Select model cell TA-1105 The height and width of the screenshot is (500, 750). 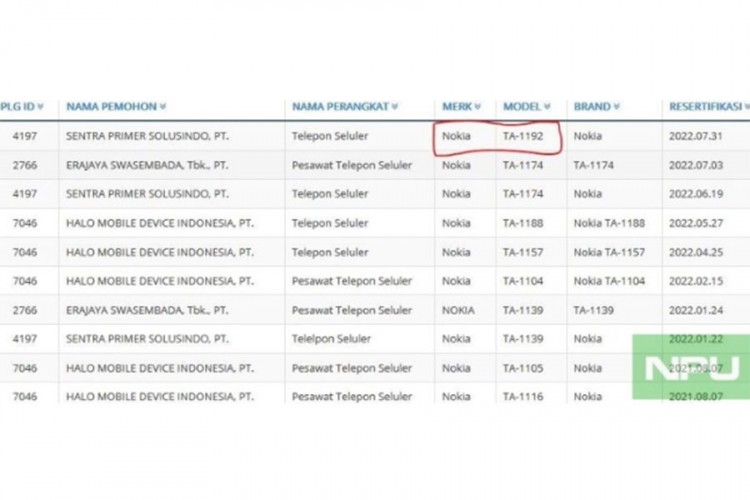(523, 368)
